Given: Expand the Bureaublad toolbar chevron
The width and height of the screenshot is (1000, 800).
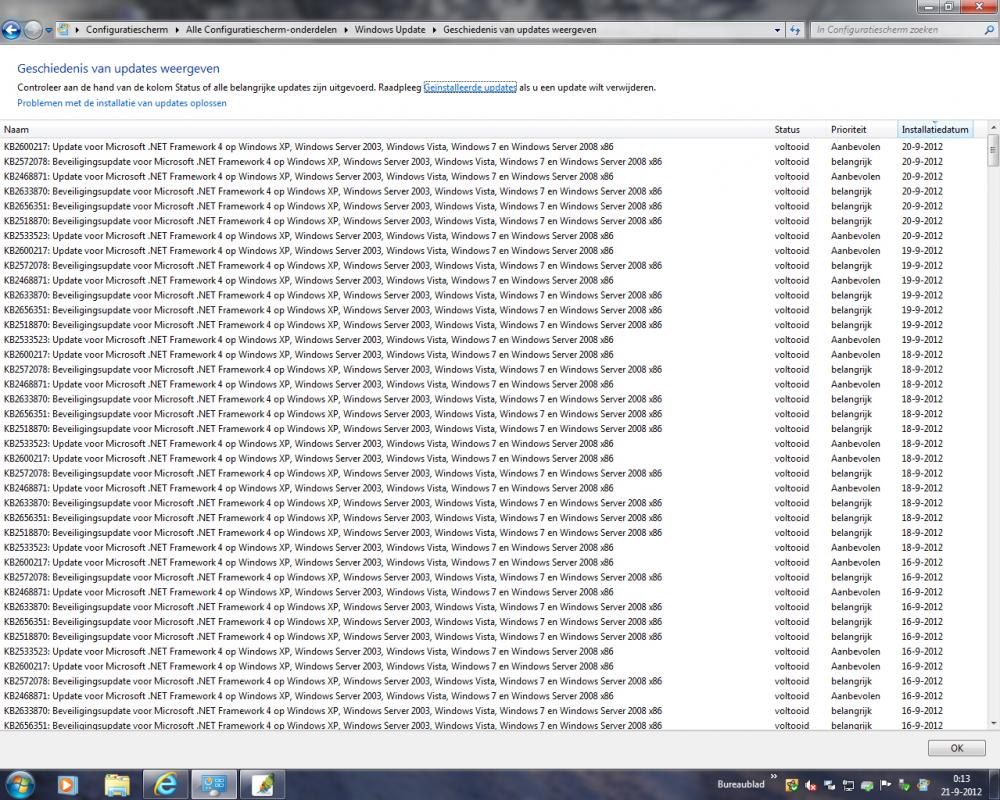Looking at the screenshot, I should pos(774,776).
